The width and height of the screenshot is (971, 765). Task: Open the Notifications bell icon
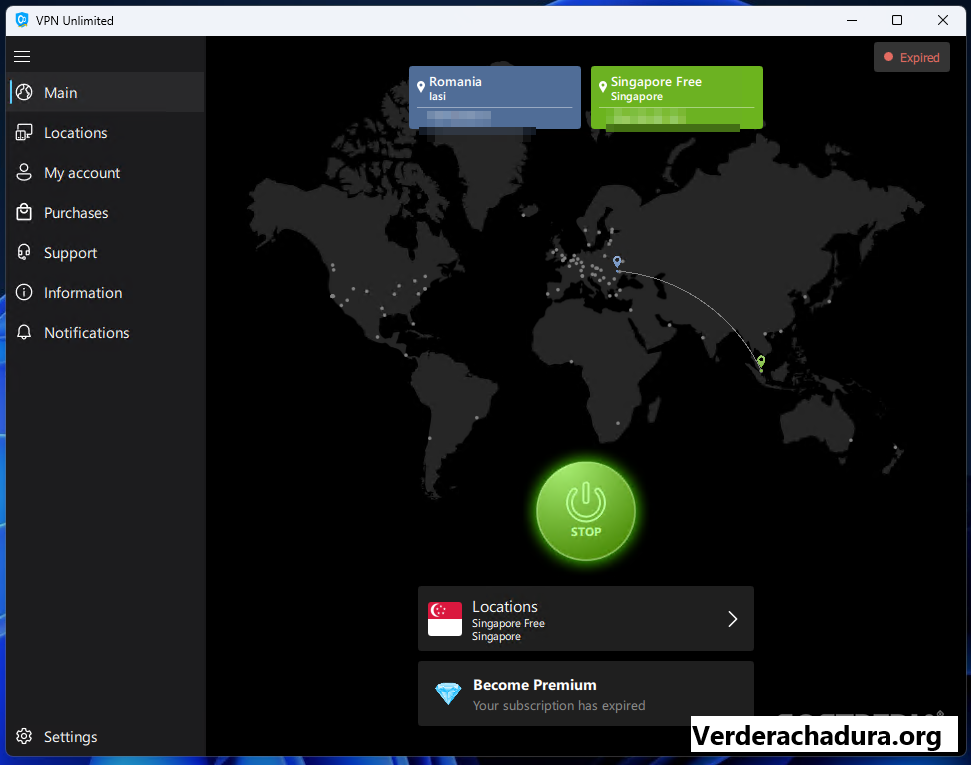(24, 332)
